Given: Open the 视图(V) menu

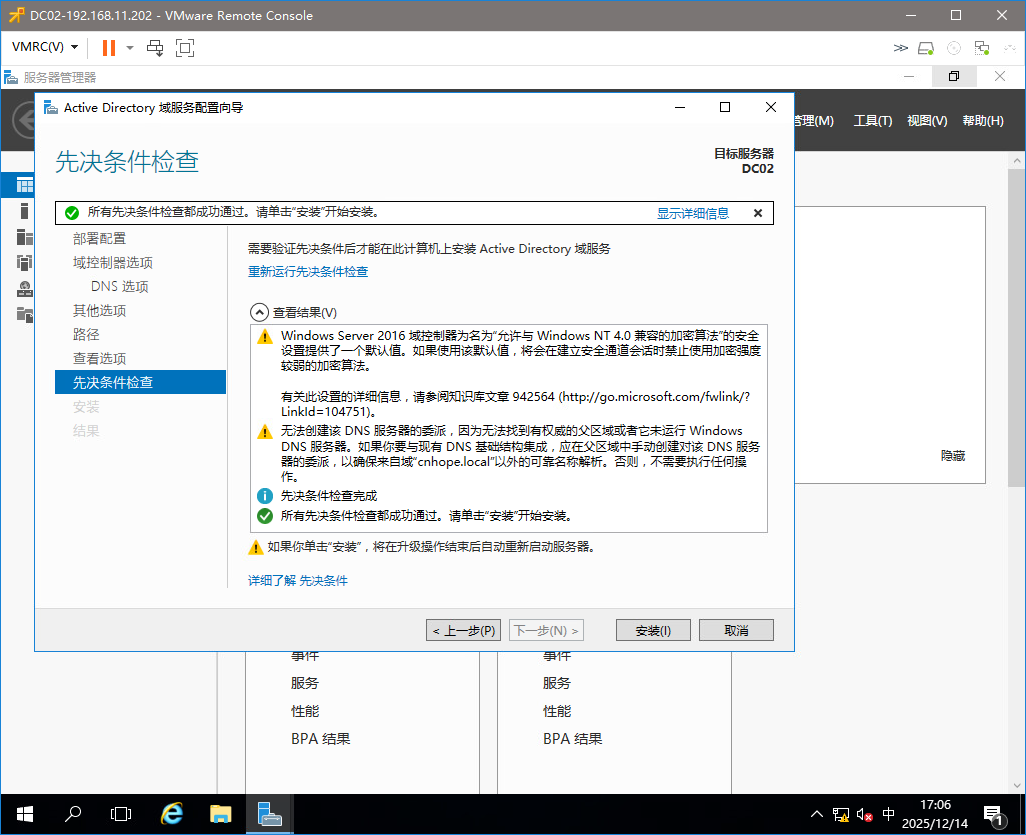Looking at the screenshot, I should [x=927, y=121].
